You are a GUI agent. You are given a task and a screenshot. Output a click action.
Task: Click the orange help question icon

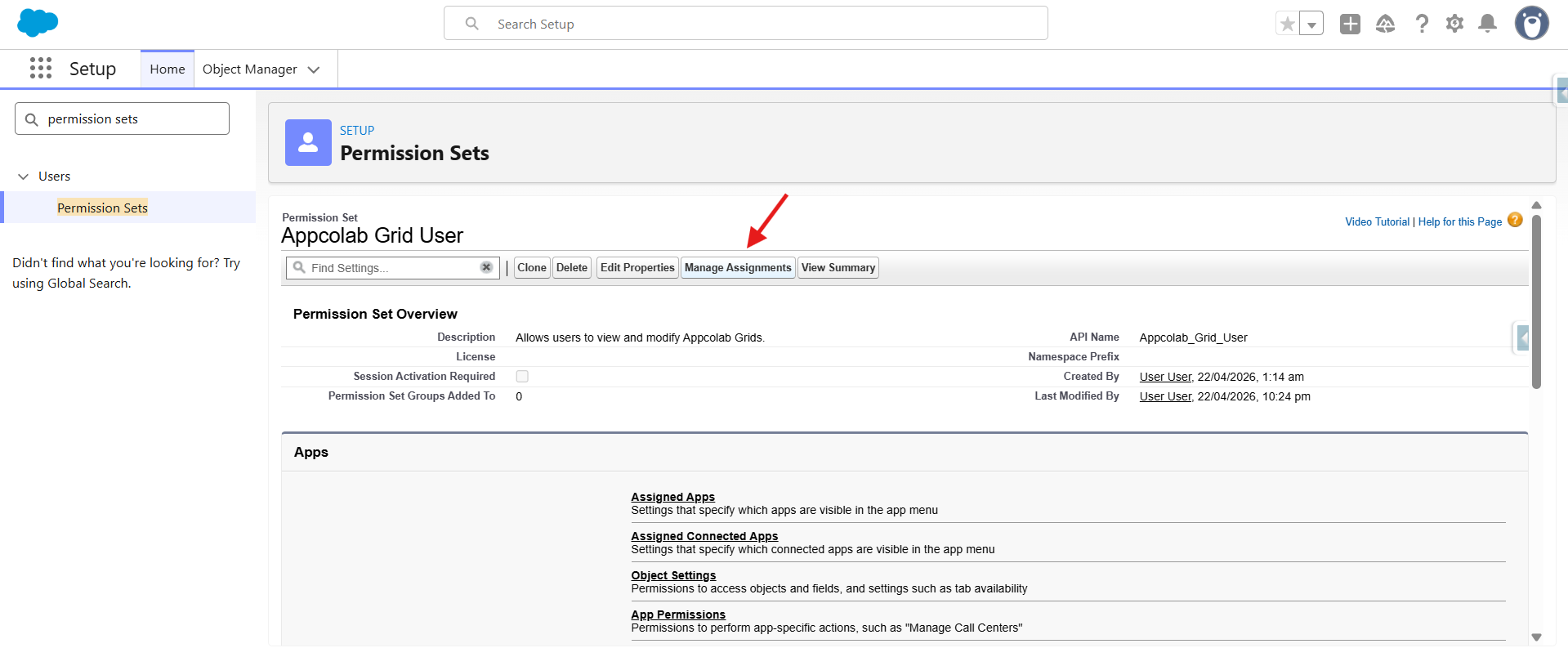[1515, 220]
